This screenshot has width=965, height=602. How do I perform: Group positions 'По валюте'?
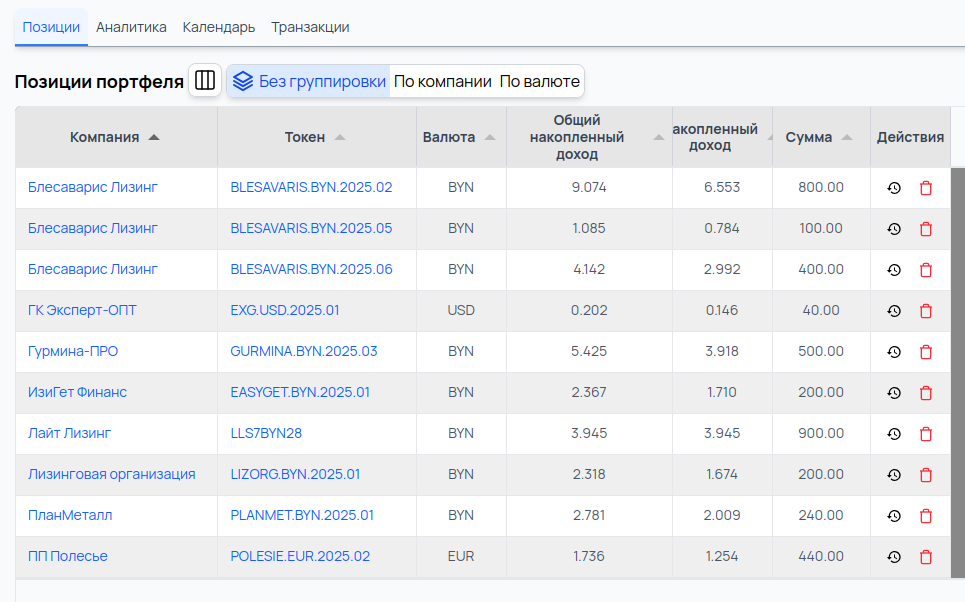[x=539, y=82]
